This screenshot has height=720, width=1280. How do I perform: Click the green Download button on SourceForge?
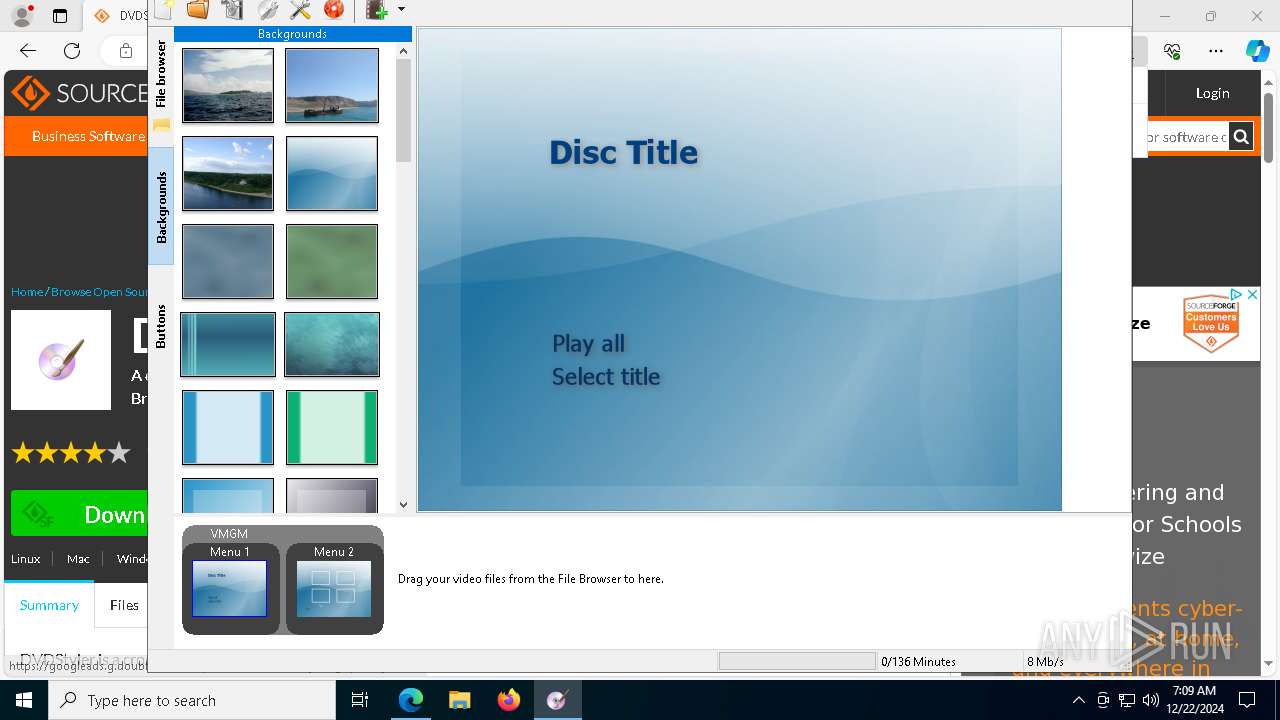click(80, 514)
